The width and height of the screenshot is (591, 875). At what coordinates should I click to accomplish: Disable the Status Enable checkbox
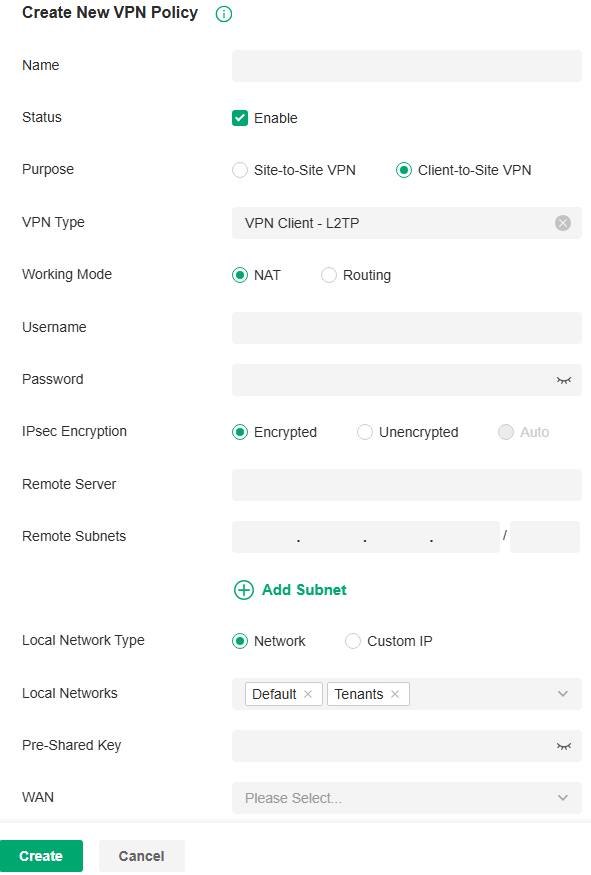click(x=240, y=117)
